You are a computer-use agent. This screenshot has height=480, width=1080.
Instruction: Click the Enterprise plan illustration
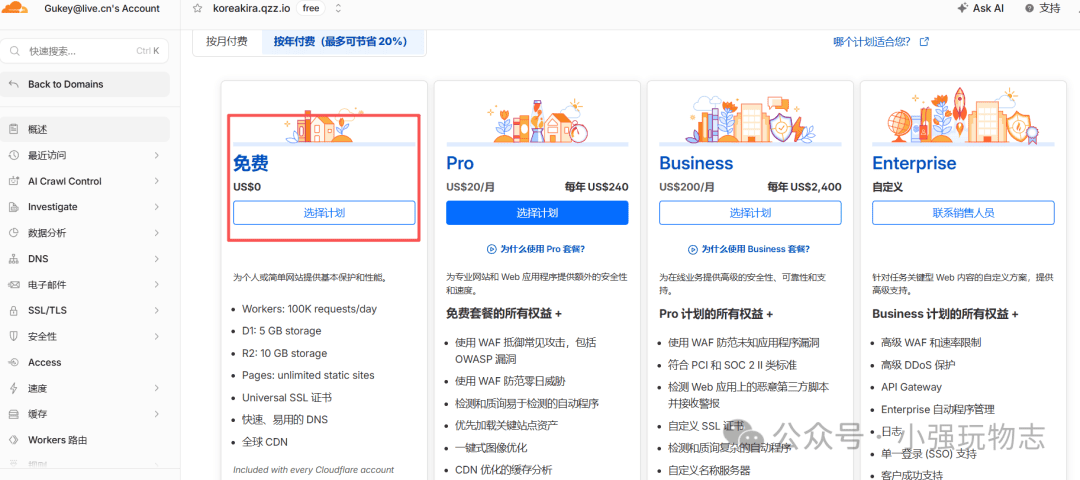coord(963,117)
